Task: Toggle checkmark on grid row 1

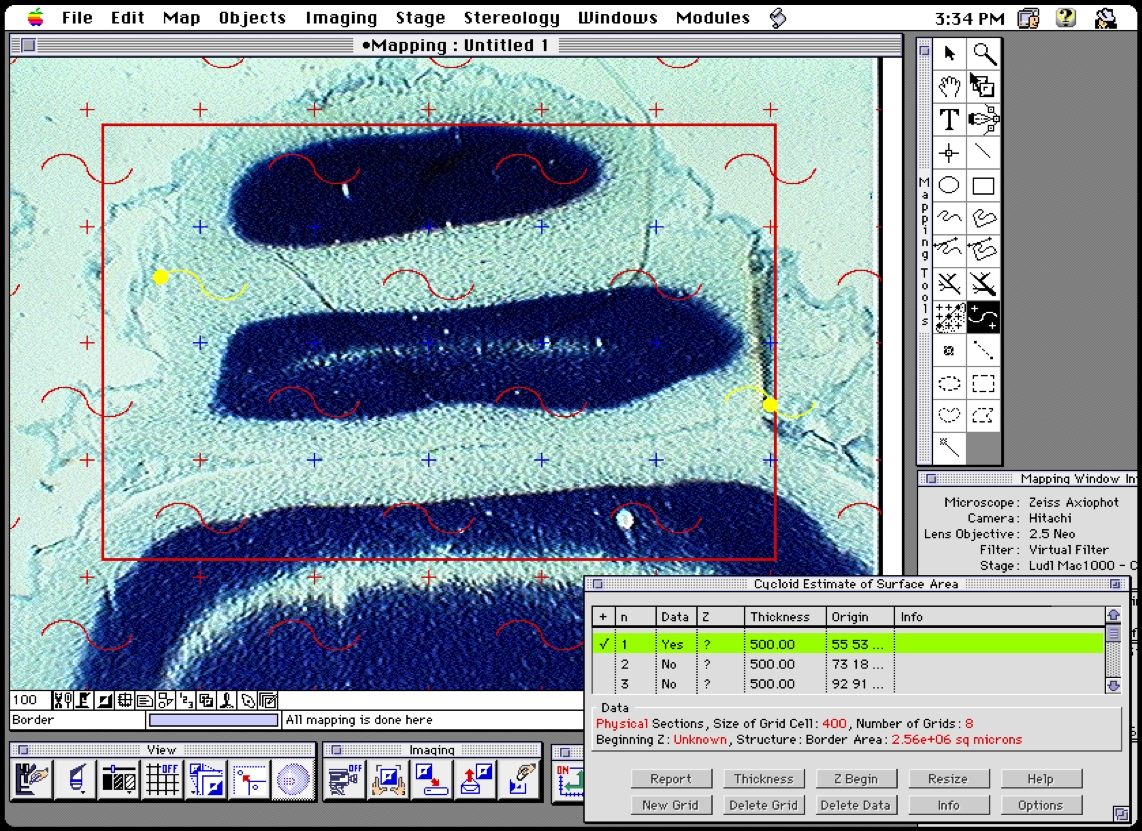Action: coord(603,644)
